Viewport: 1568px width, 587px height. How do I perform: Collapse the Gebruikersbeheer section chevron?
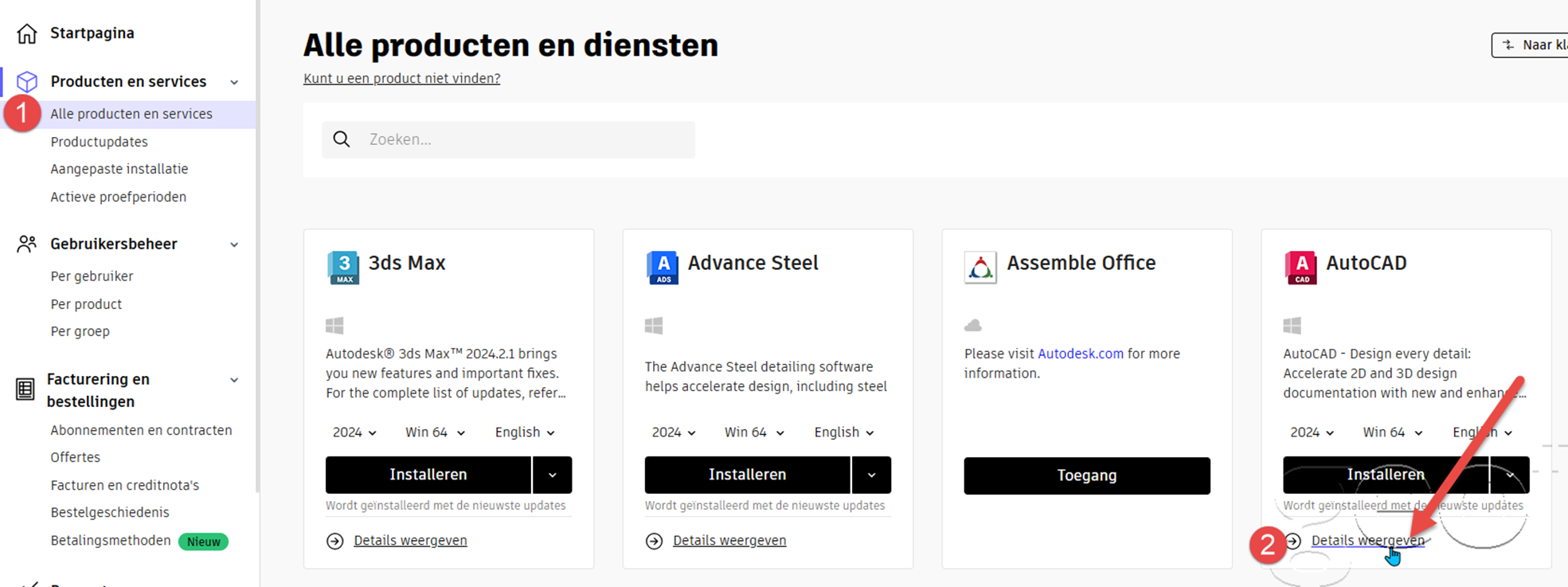point(234,245)
